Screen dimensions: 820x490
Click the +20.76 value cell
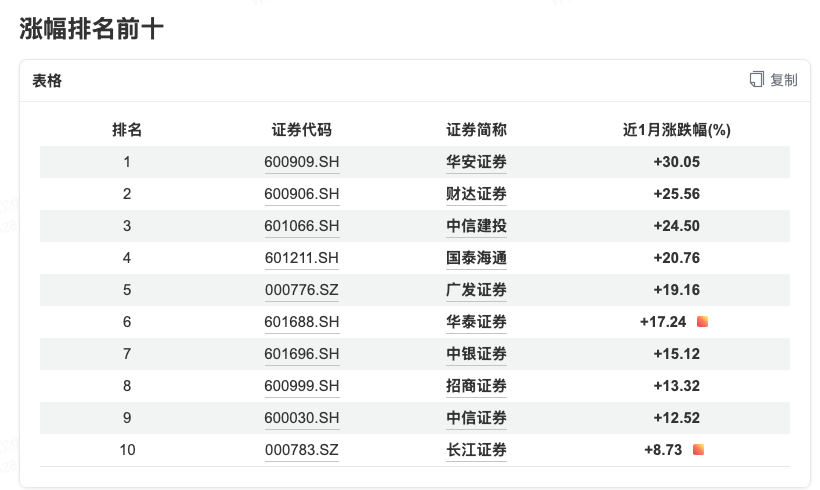[x=677, y=258]
